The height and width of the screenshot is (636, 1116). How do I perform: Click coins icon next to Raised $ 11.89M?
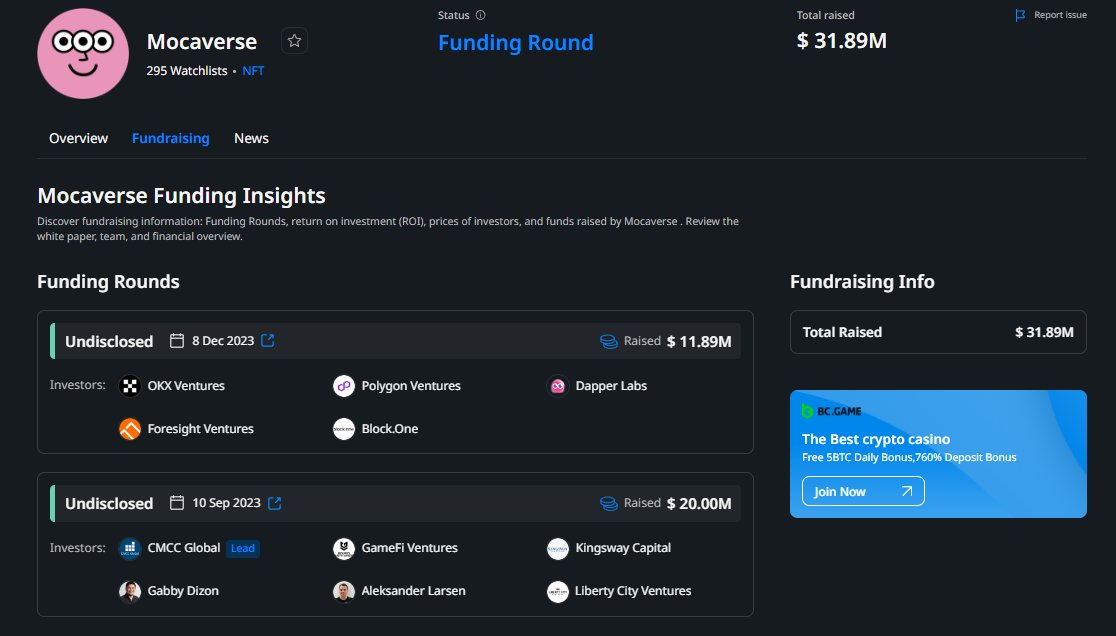(609, 341)
